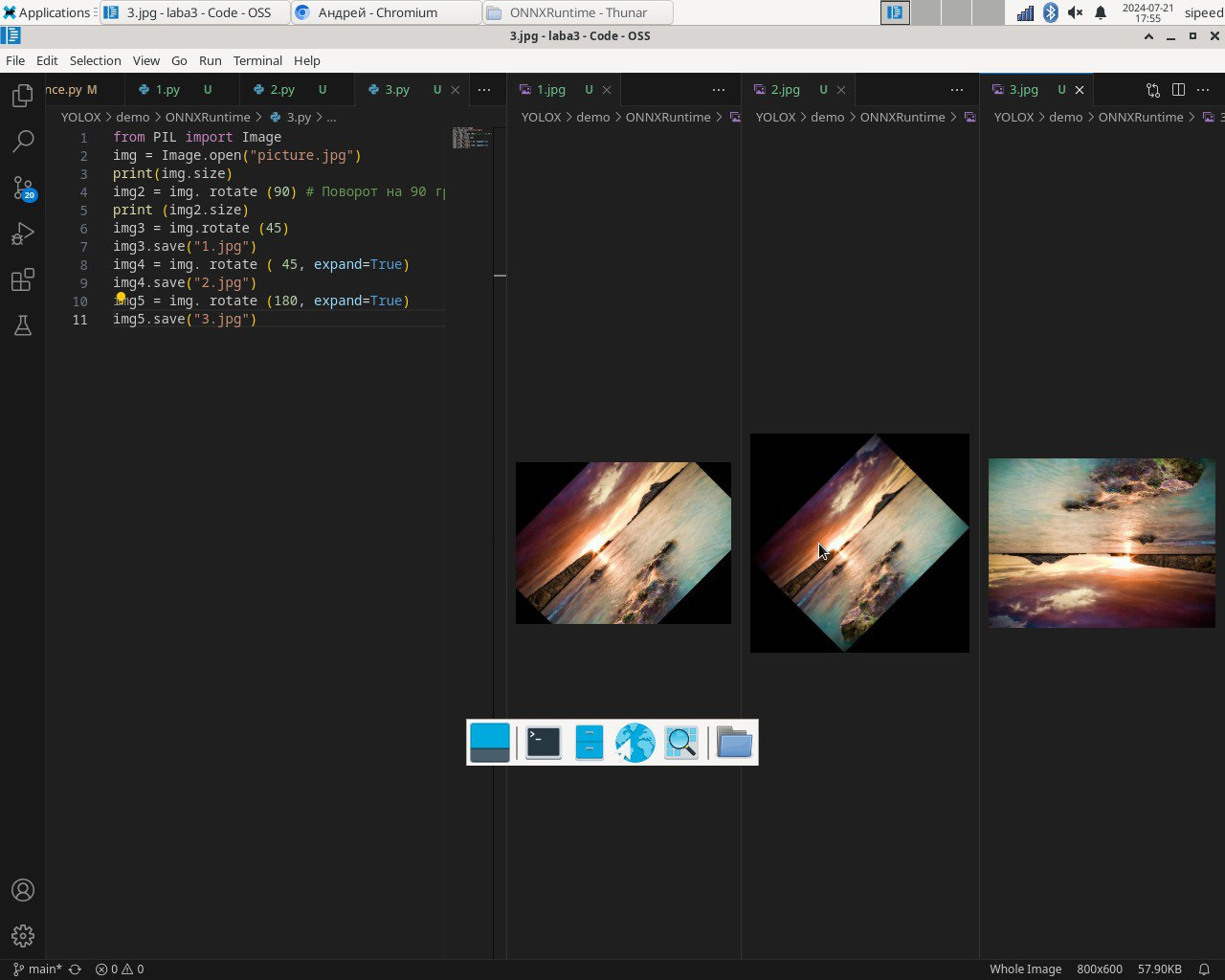Click the Whole Image zoom status

tap(1025, 969)
